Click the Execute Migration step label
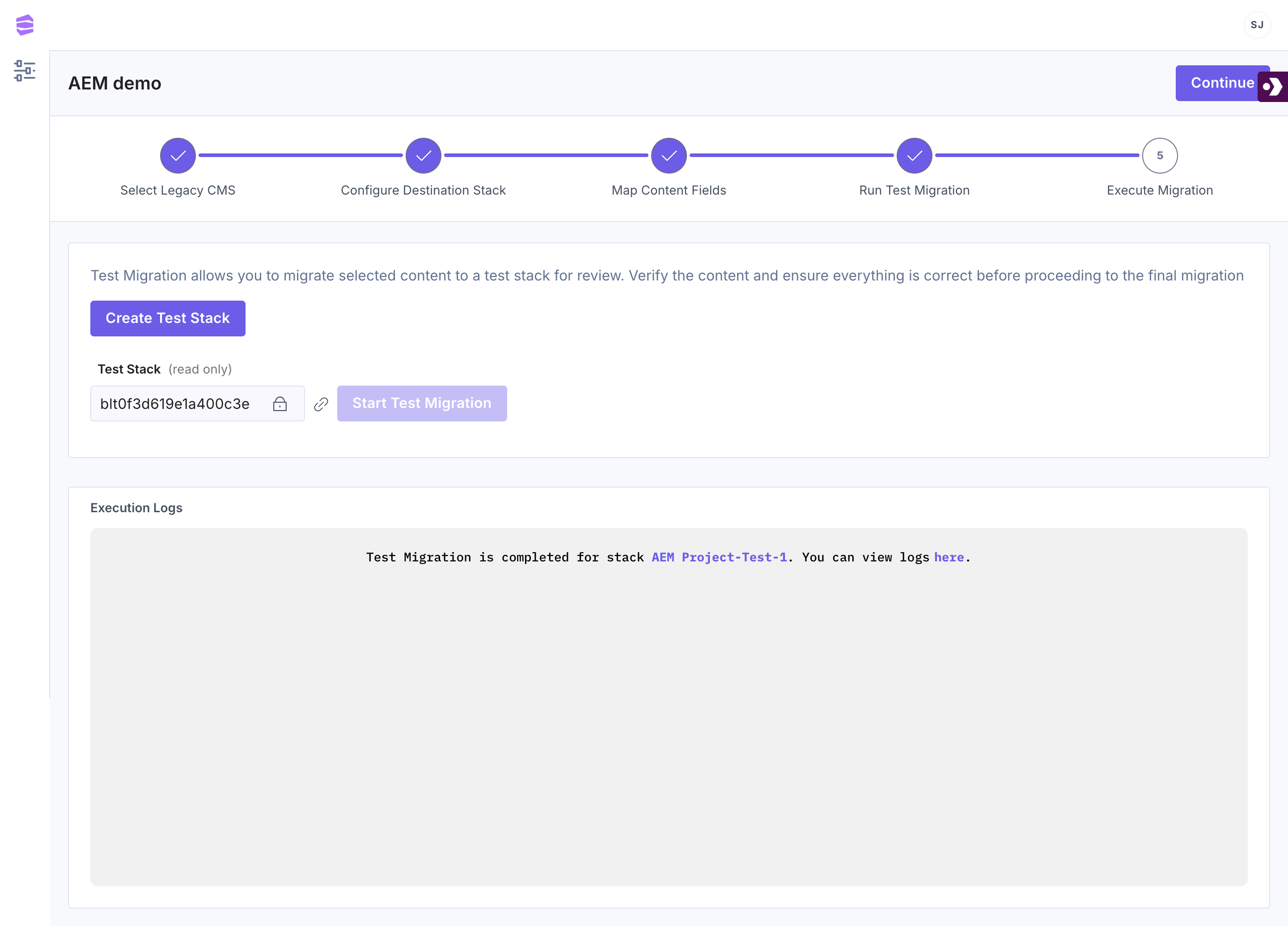The width and height of the screenshot is (1288, 926). [1159, 190]
